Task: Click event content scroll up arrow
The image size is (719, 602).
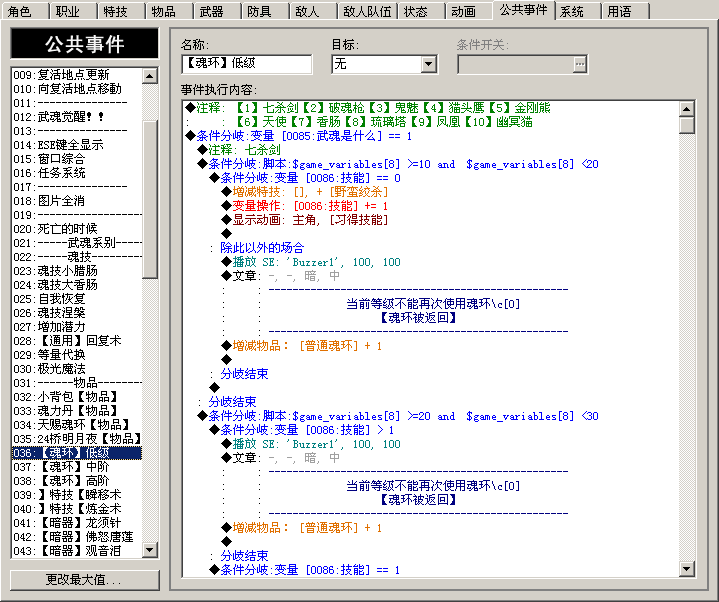Action: point(686,109)
